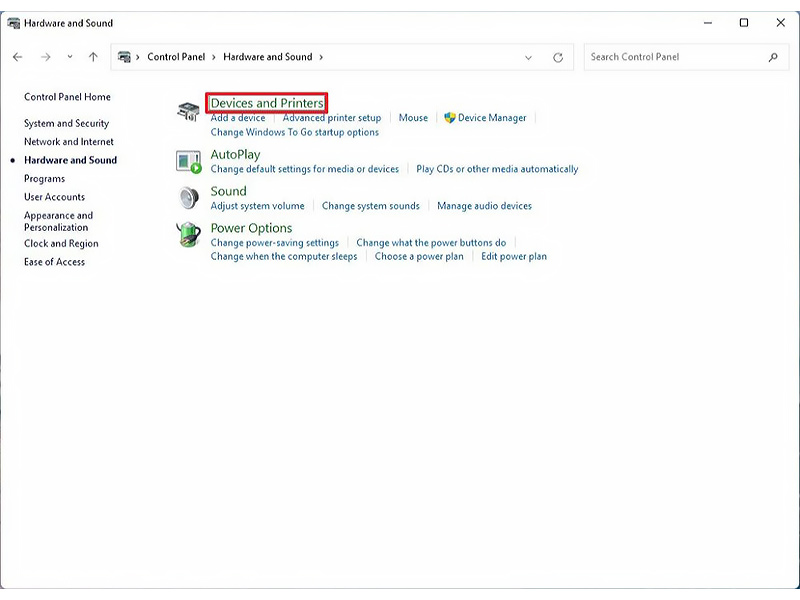
Task: Expand chevron after Hardware and Sound breadcrumb
Action: 321,57
